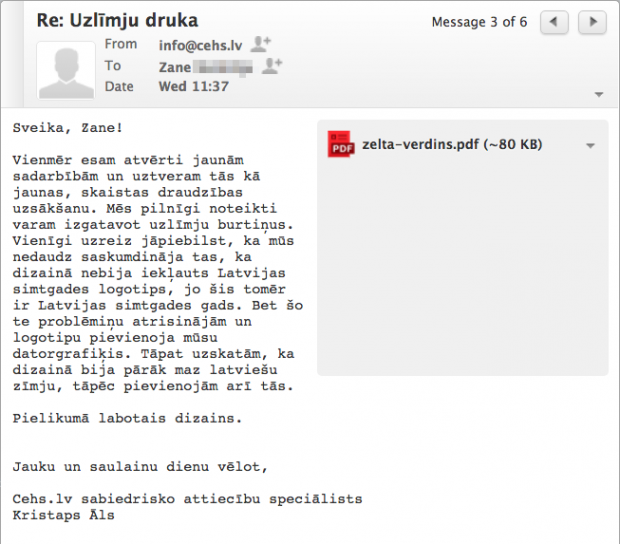Click the From field label
Image resolution: width=620 pixels, height=544 pixels.
pos(121,45)
